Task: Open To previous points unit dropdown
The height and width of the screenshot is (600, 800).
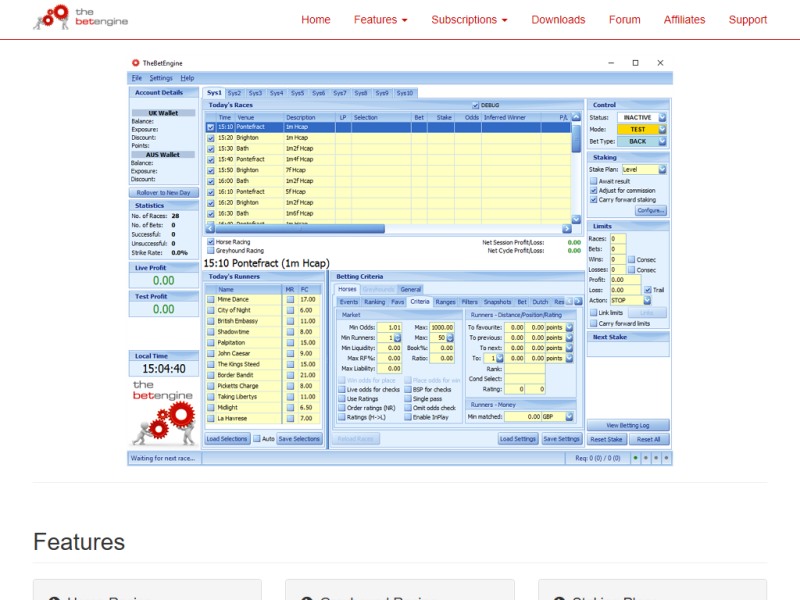Action: click(569, 338)
